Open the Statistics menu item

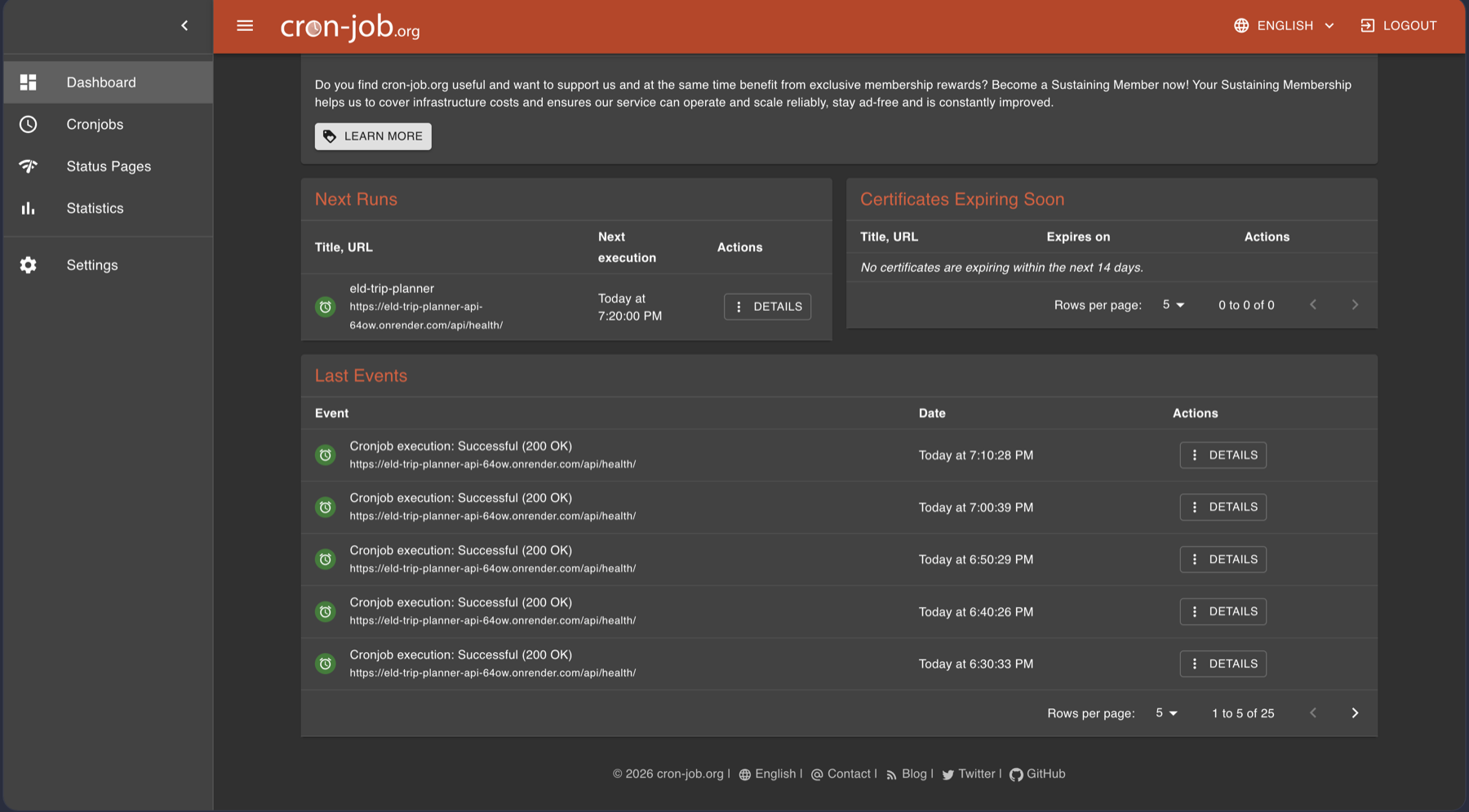(108, 208)
